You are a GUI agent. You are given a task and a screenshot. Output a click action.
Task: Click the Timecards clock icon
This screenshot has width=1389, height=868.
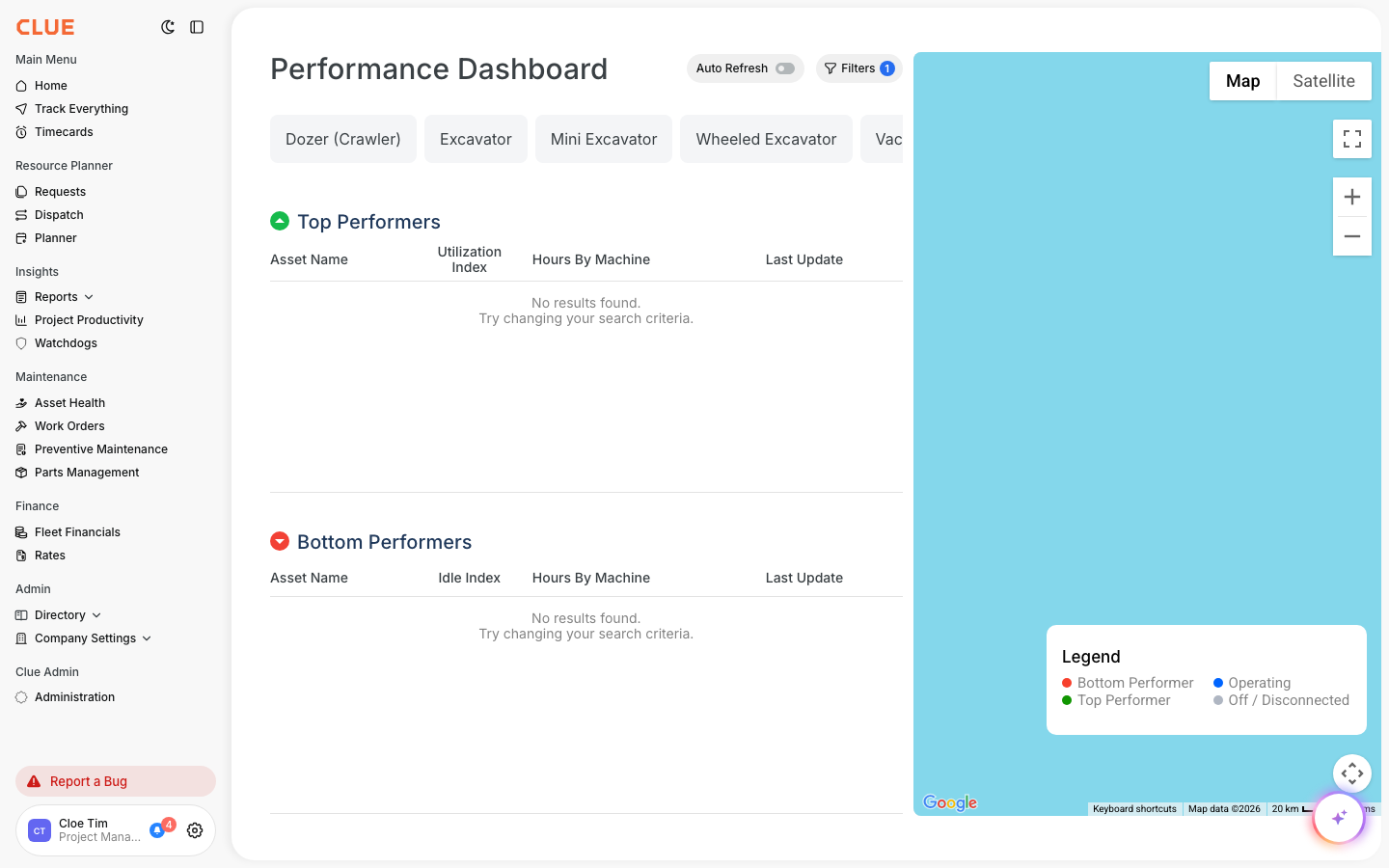[x=21, y=132]
